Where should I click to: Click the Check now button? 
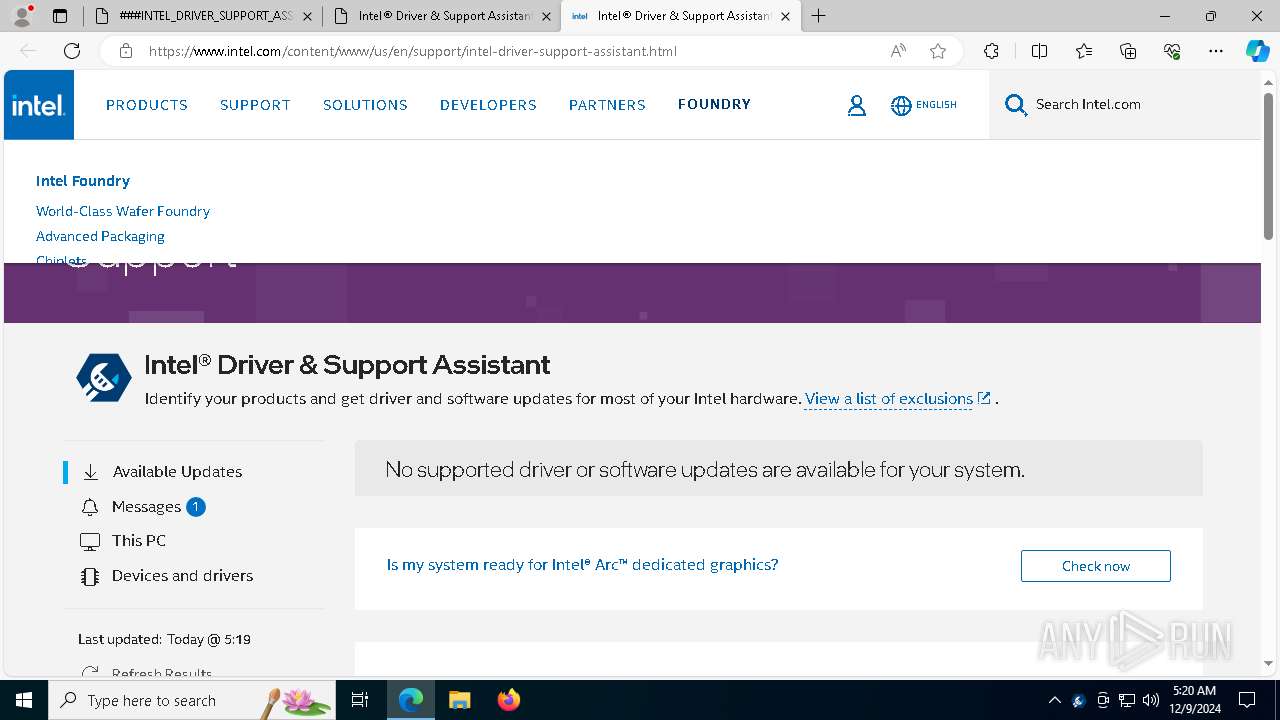tap(1095, 566)
